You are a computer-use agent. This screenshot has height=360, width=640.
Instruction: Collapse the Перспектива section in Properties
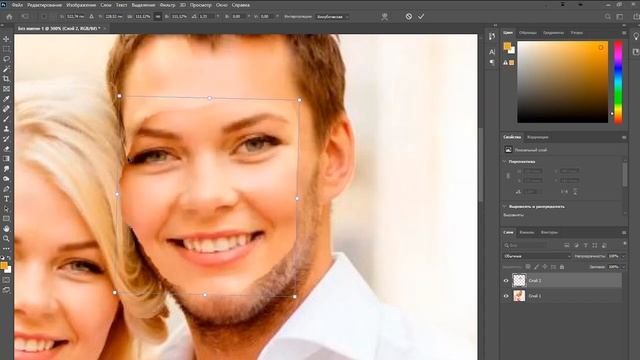click(505, 162)
